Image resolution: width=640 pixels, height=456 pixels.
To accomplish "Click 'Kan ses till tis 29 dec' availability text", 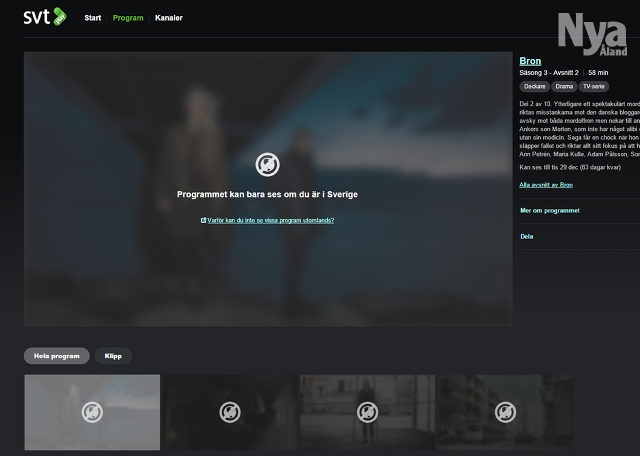I will [x=570, y=167].
